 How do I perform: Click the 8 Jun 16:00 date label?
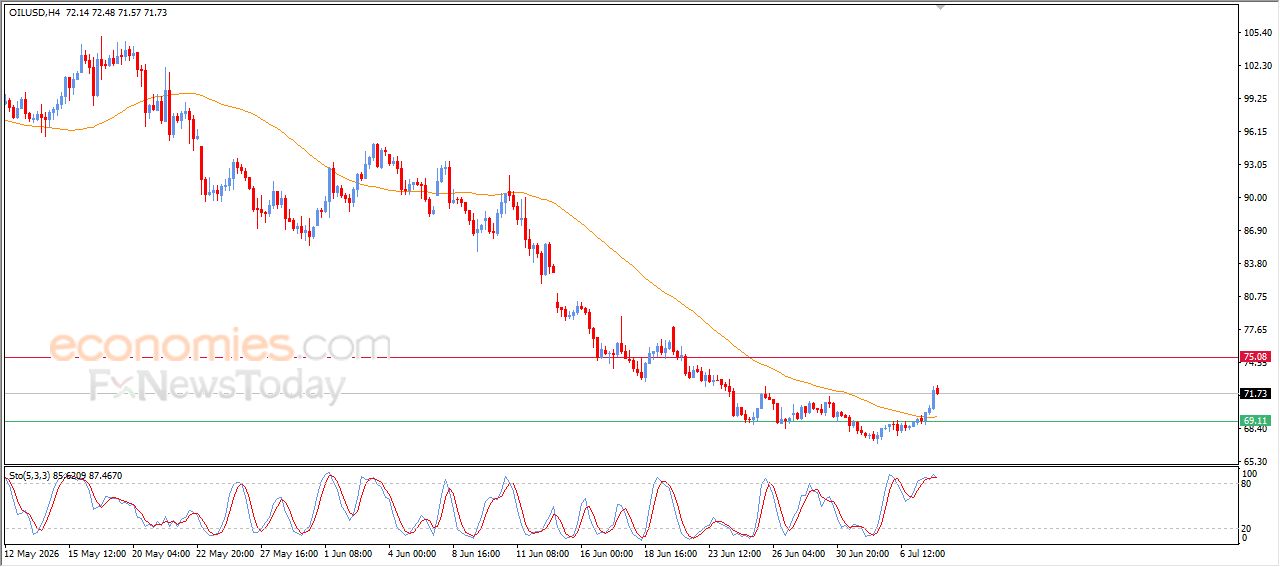475,553
